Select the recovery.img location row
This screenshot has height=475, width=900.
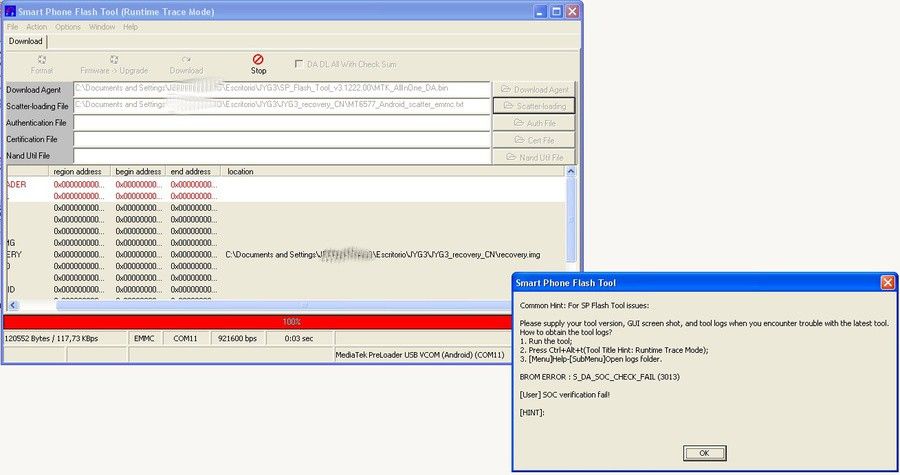point(382,255)
